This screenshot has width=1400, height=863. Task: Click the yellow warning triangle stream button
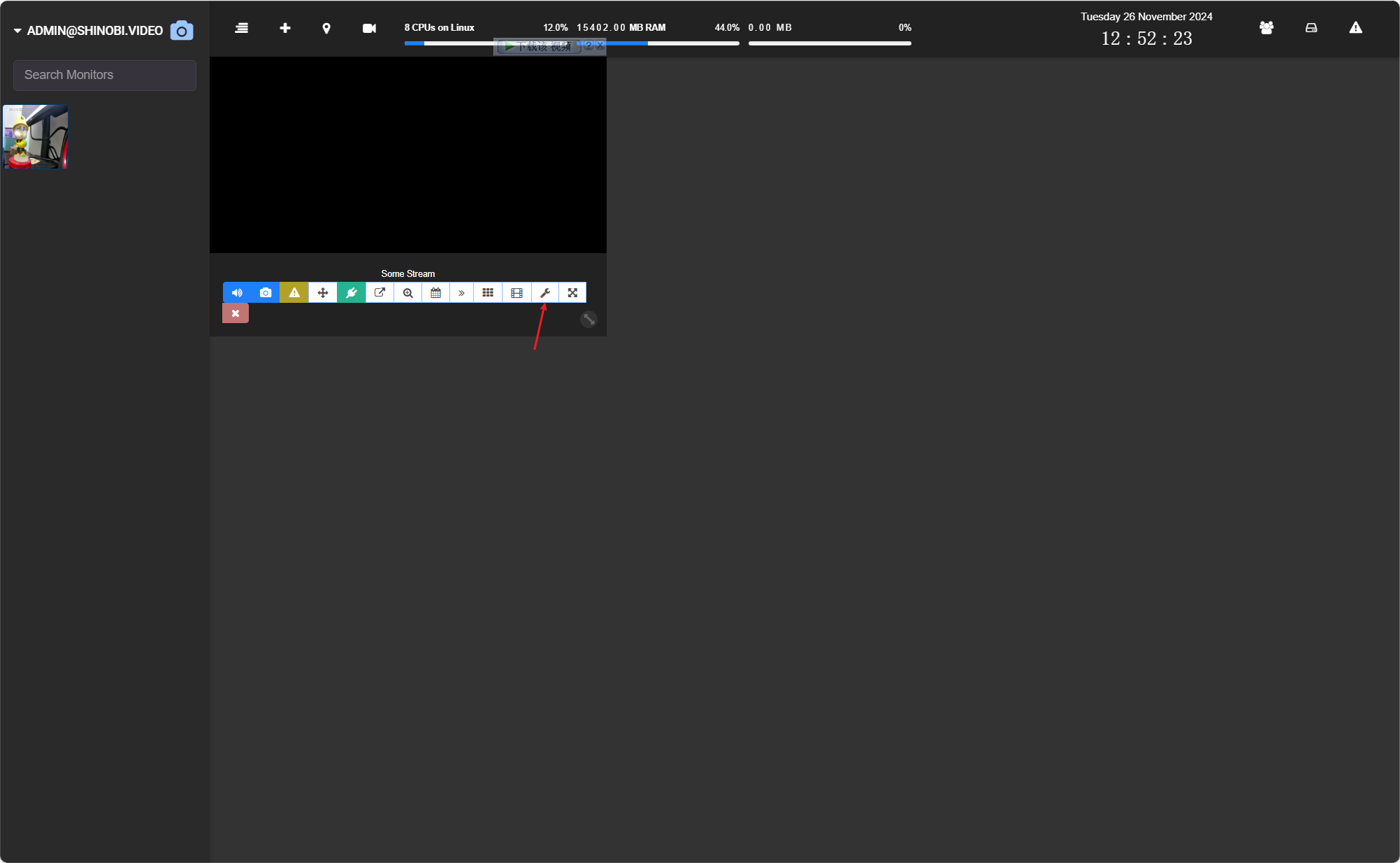294,293
